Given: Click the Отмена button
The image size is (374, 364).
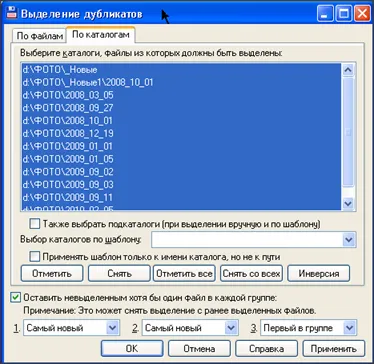Looking at the screenshot, I should 199,349.
